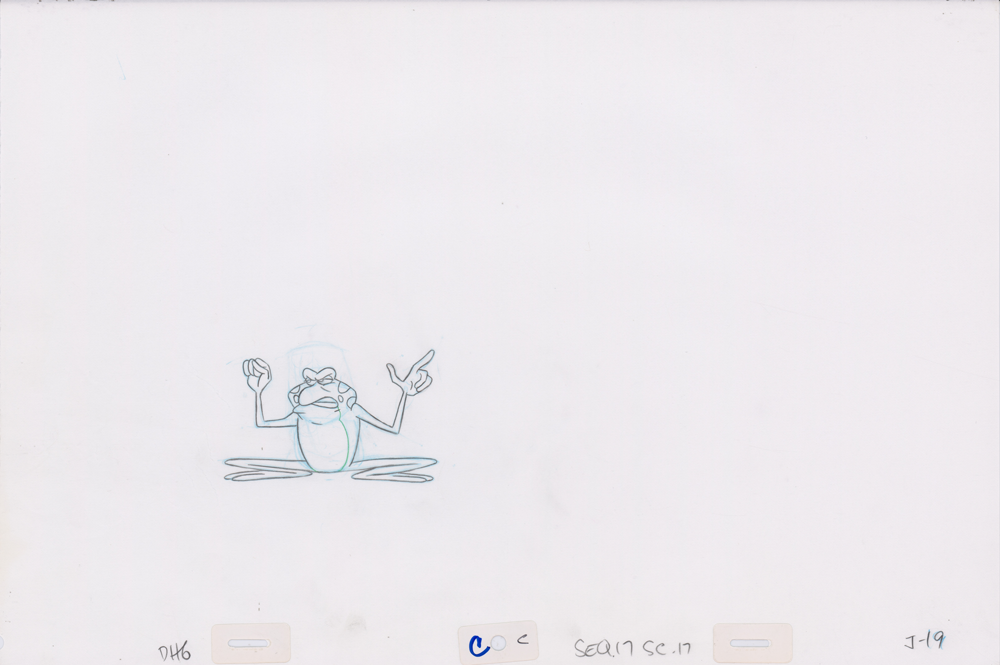This screenshot has width=1000, height=665.
Task: Click the spotted cheek on frog's head
Action: [343, 395]
